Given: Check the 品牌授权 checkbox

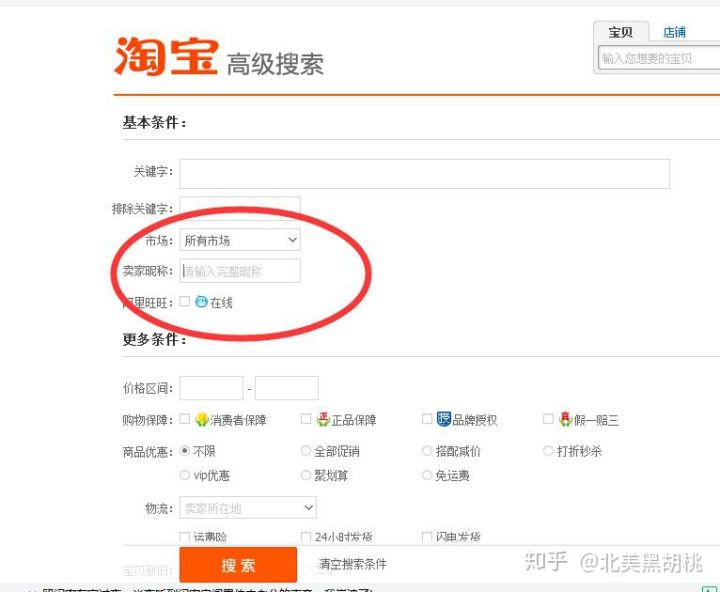Looking at the screenshot, I should pos(427,419).
